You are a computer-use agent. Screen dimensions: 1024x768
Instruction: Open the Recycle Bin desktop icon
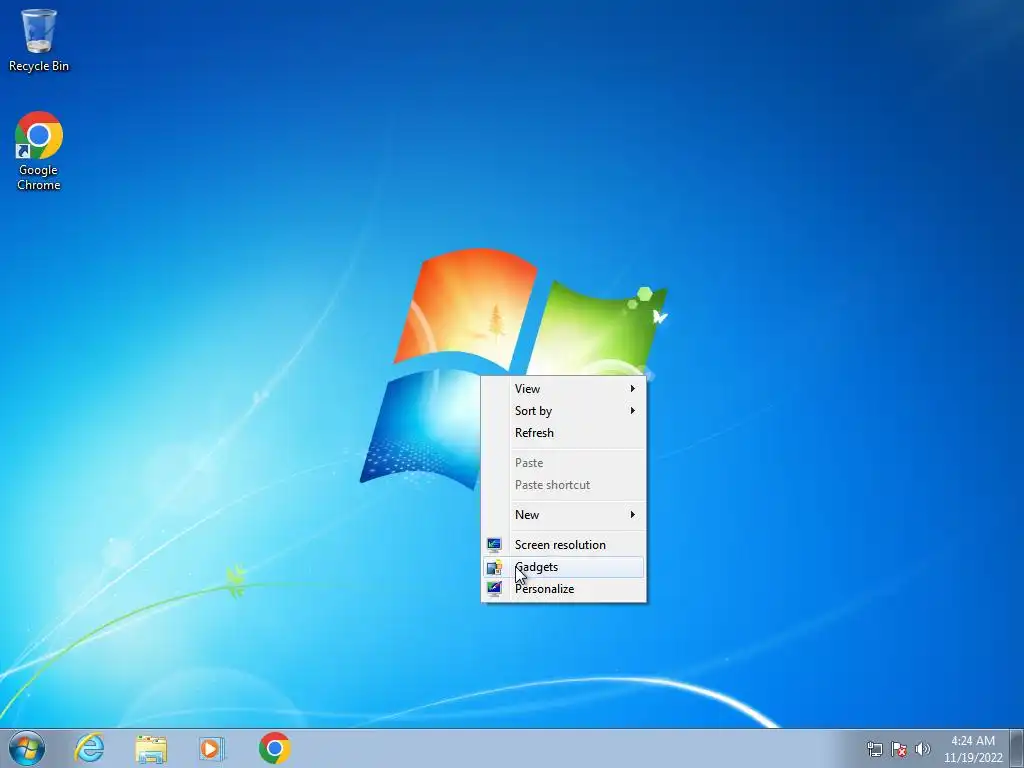pos(39,40)
